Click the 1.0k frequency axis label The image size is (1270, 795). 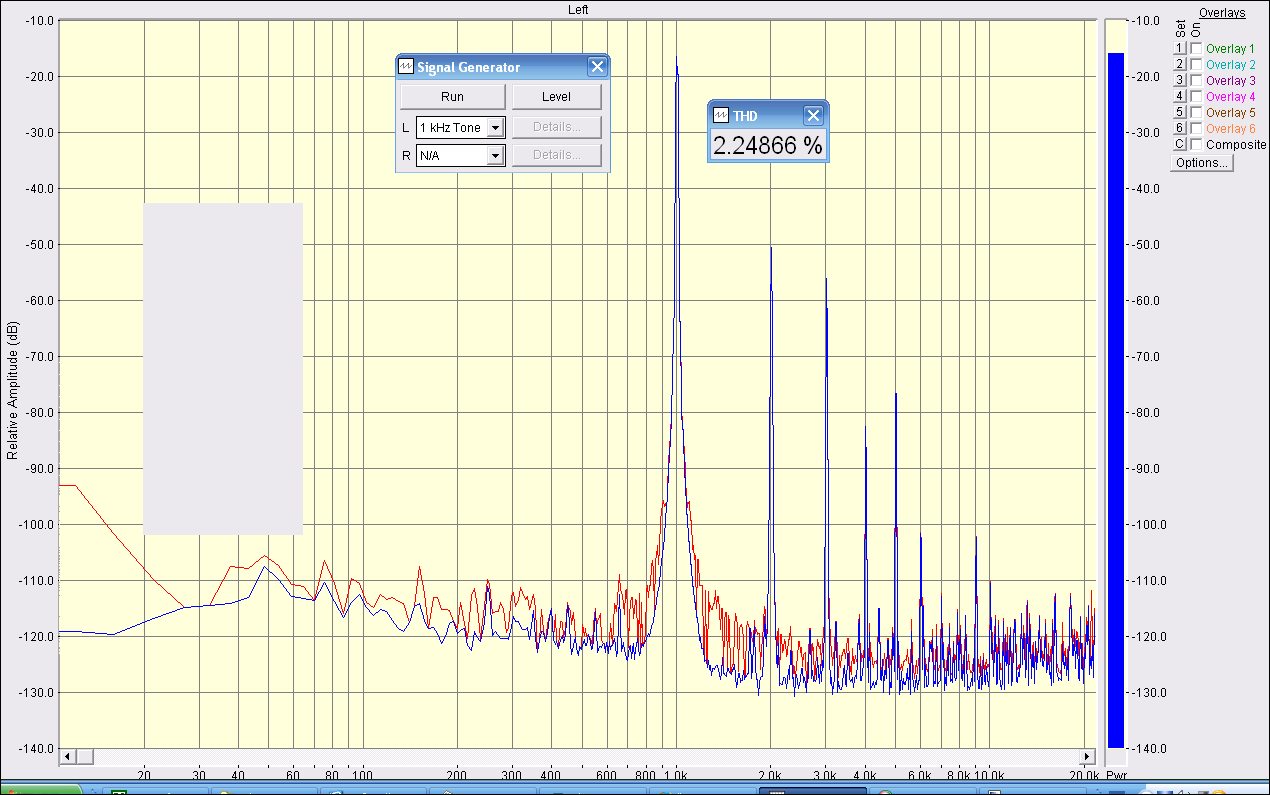pyautogui.click(x=677, y=775)
